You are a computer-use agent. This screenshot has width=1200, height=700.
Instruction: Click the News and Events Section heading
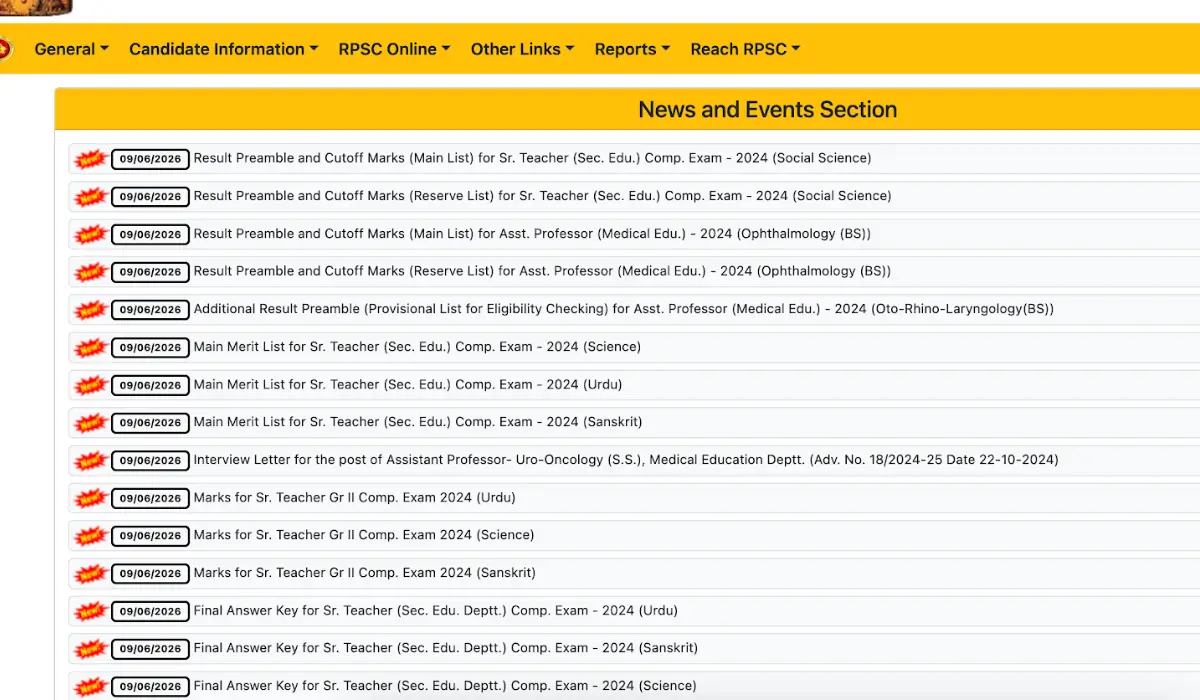[767, 110]
